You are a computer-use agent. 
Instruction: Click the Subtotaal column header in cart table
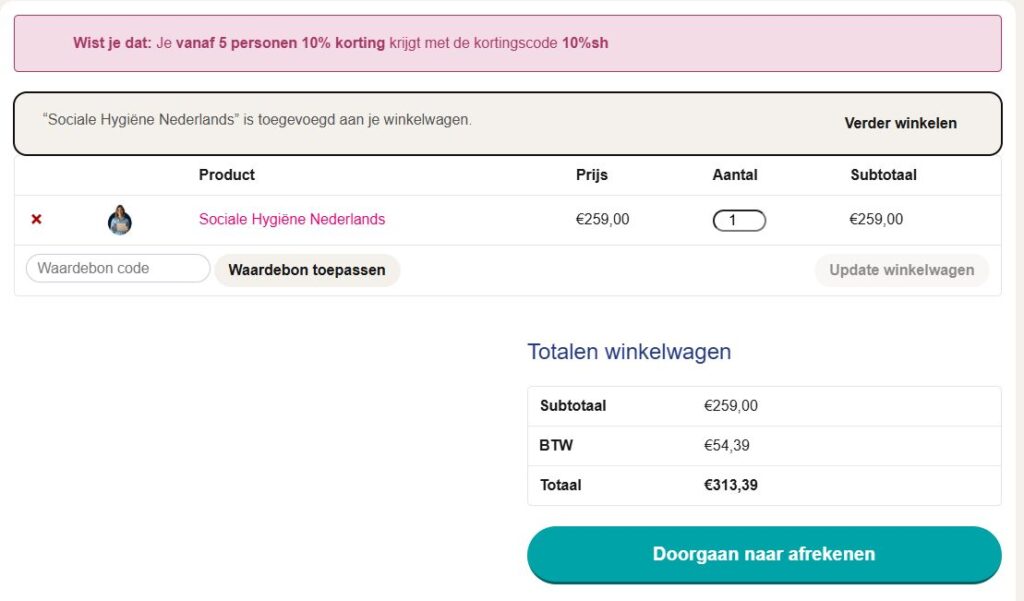[x=883, y=175]
